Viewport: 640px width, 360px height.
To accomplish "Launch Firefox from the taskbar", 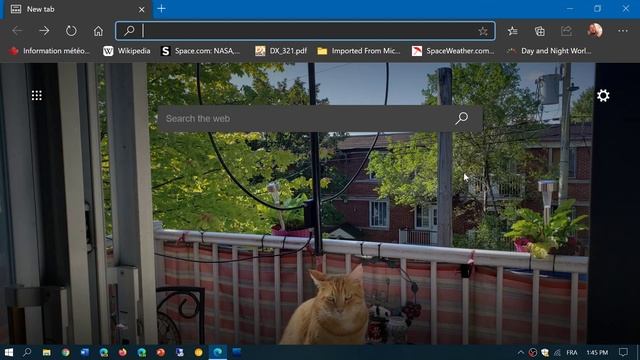I will tap(122, 352).
